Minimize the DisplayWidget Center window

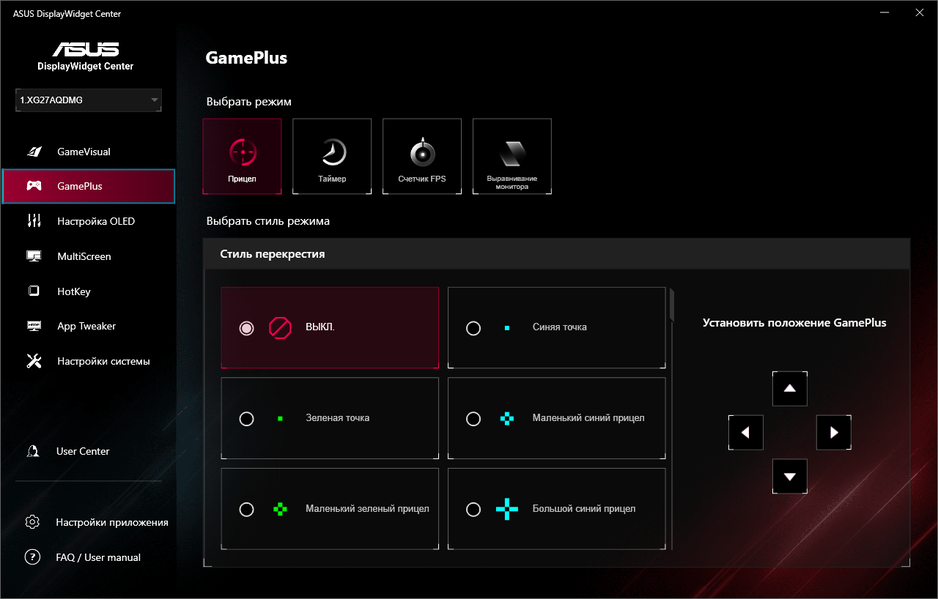[x=885, y=13]
